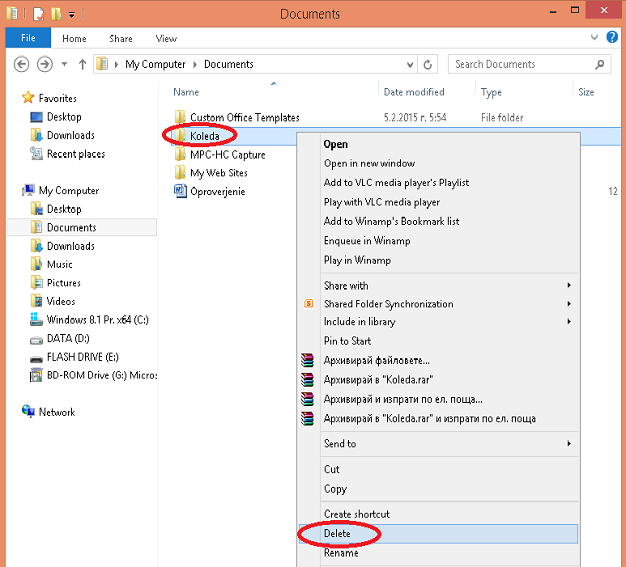Open the address bar history dropdown
The image size is (626, 567).
[408, 64]
